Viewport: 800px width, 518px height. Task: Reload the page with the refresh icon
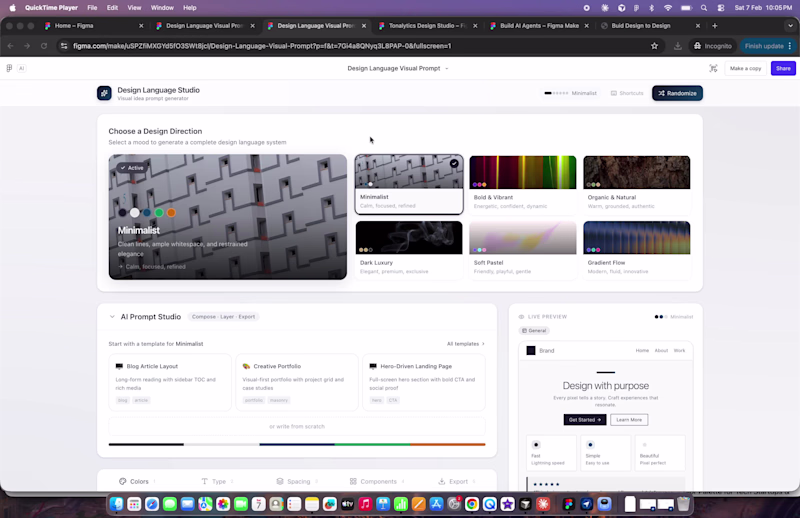pos(44,46)
